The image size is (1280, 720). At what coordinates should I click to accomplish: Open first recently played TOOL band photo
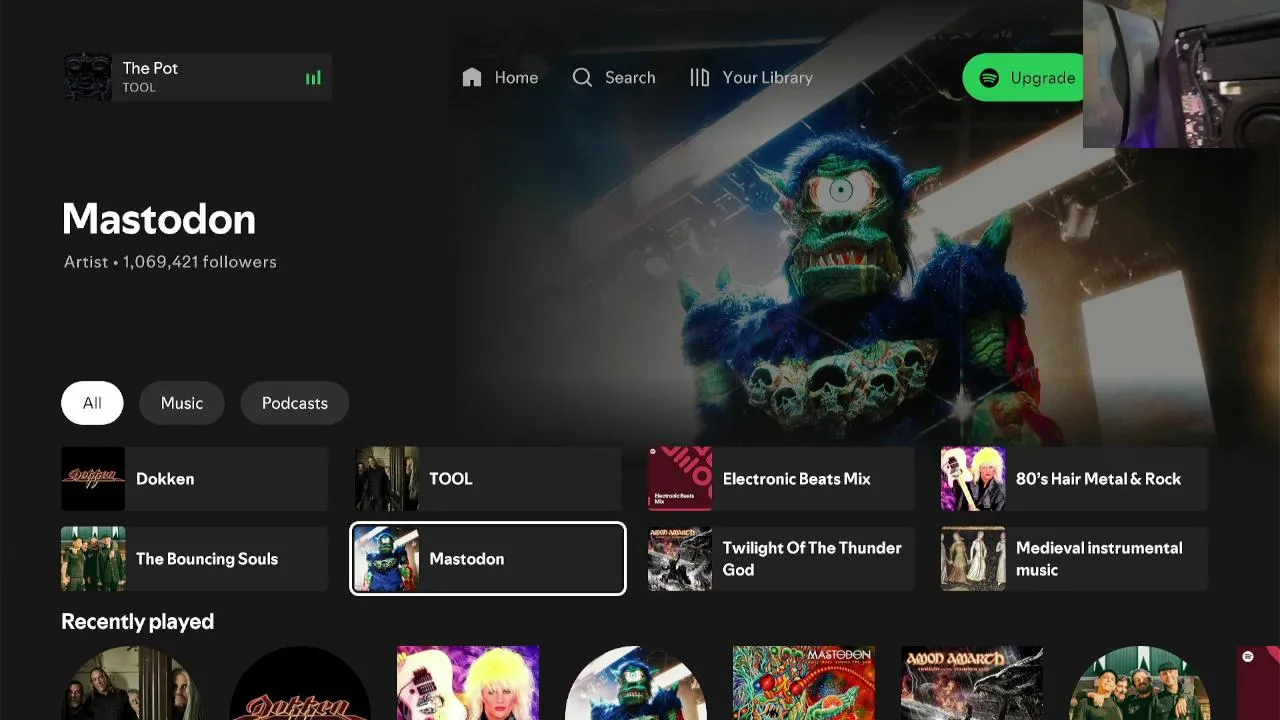click(x=132, y=683)
